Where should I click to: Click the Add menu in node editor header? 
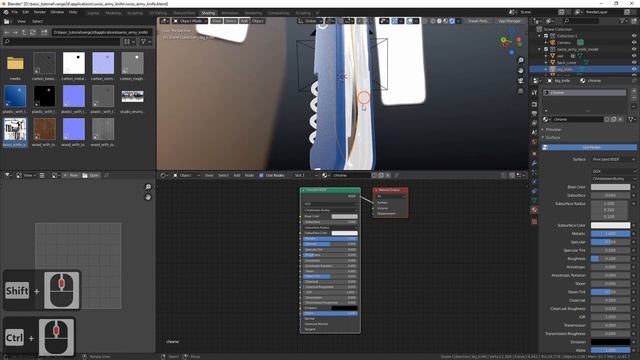(237, 175)
